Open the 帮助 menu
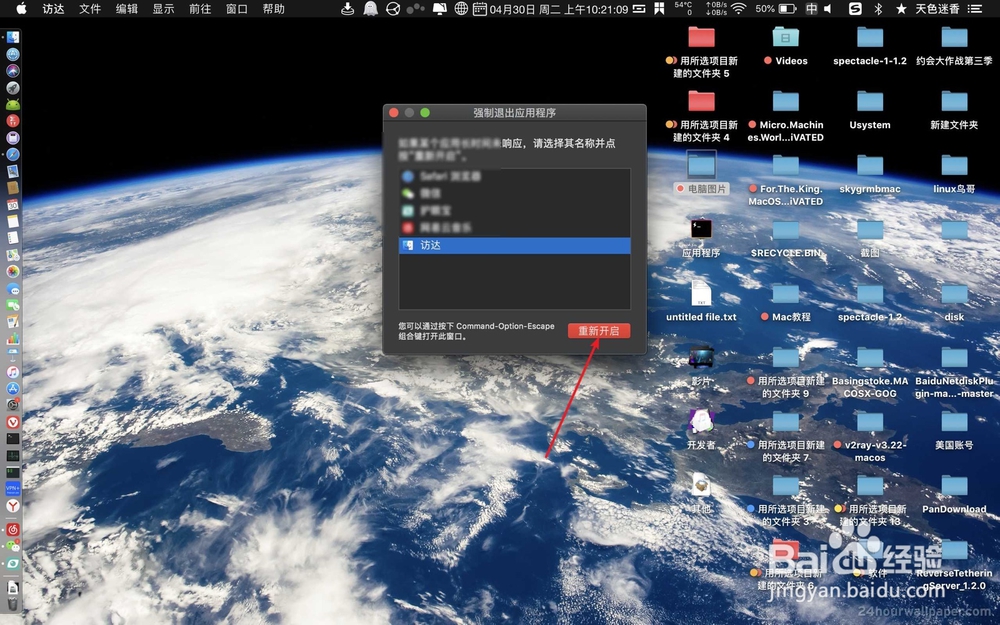Viewport: 1000px width, 625px height. [274, 9]
